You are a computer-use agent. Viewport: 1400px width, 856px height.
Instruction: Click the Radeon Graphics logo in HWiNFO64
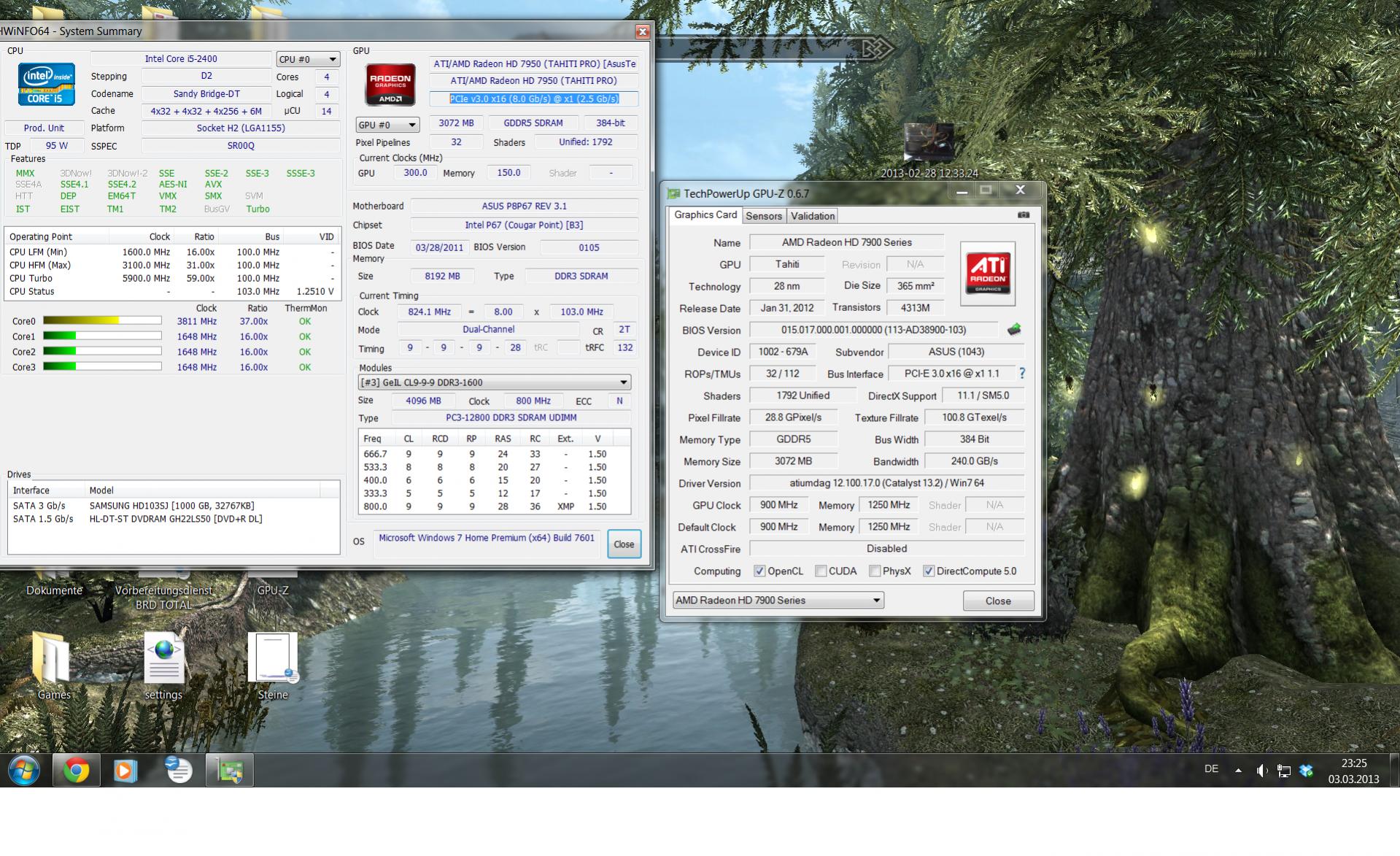tap(390, 85)
